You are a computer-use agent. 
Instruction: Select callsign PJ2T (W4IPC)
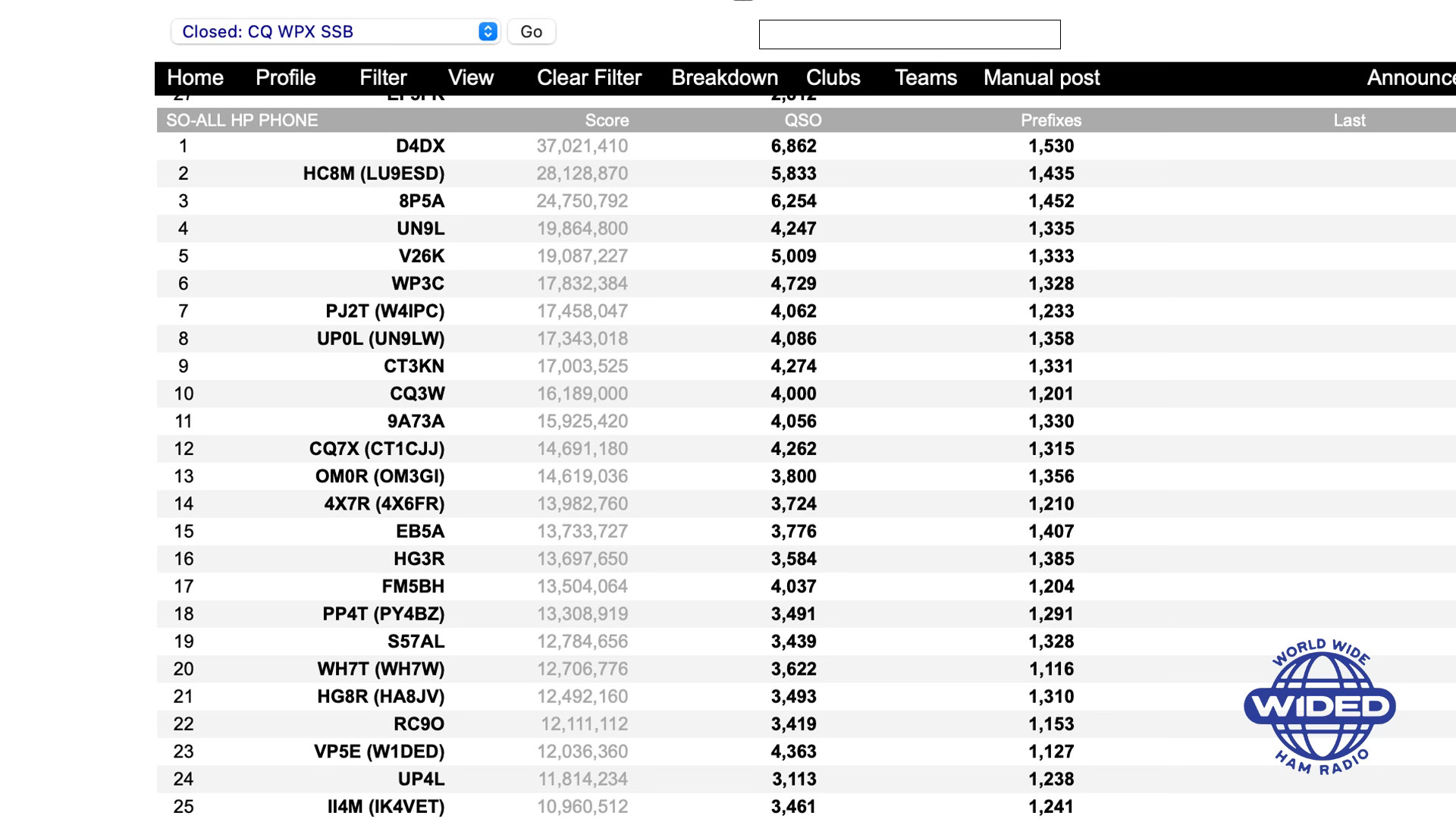click(385, 311)
